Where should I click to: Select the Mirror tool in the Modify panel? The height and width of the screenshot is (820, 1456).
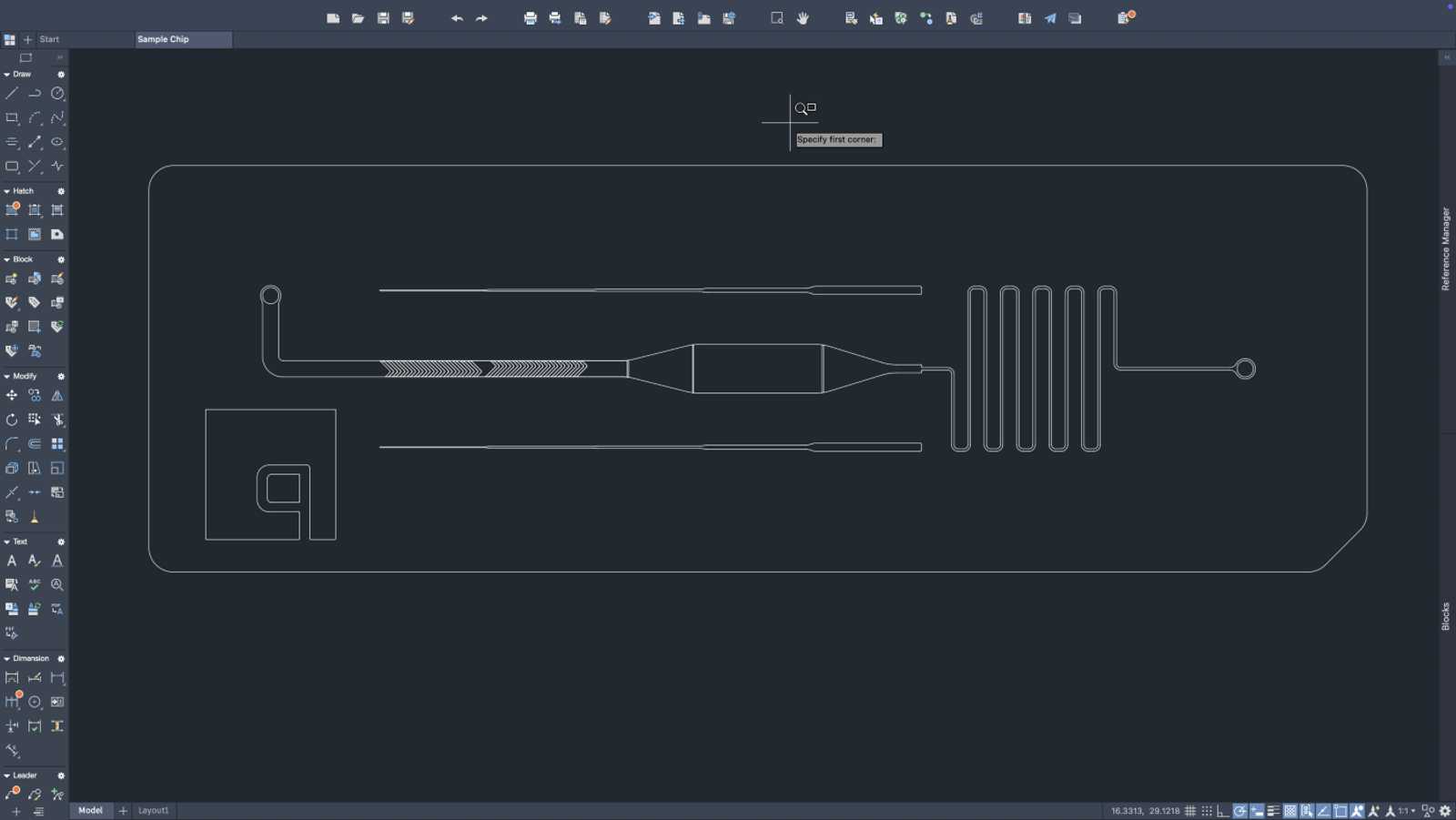click(x=57, y=395)
